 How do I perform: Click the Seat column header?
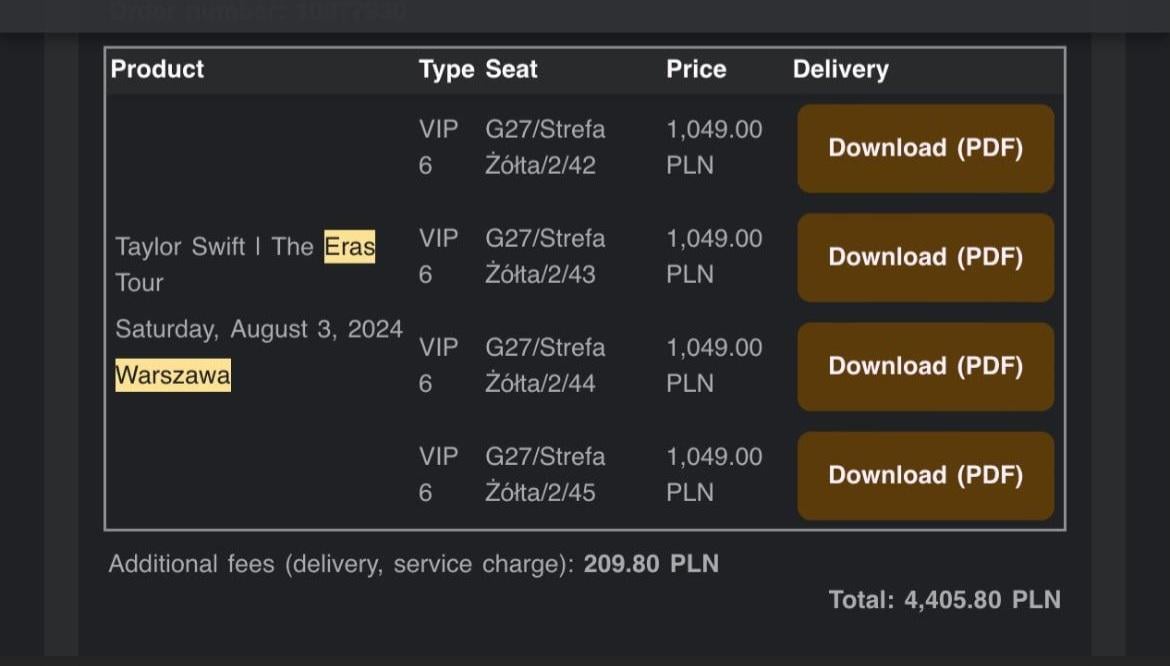(x=511, y=69)
